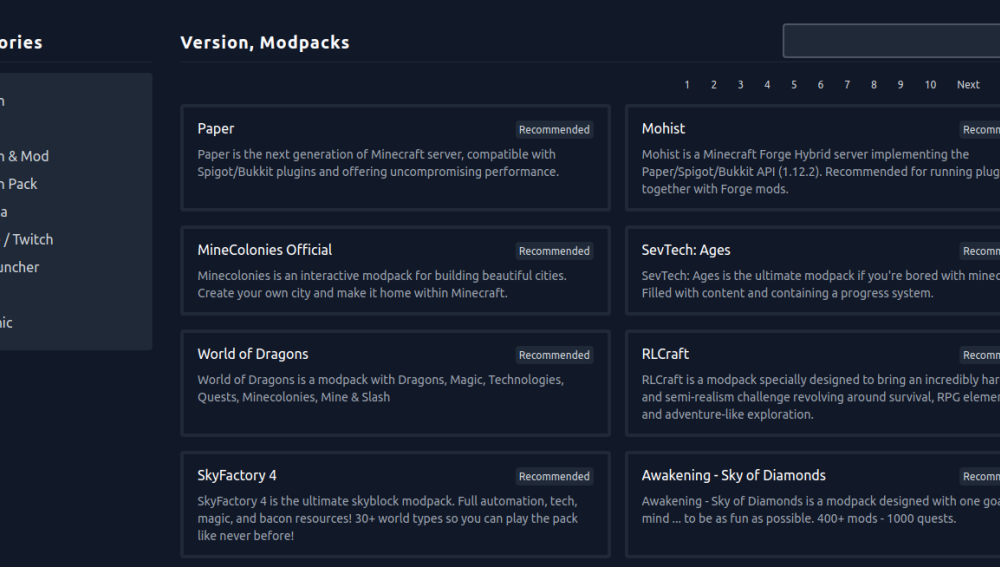Image resolution: width=1000 pixels, height=567 pixels.
Task: Open the Paper server version card
Action: pyautogui.click(x=395, y=157)
